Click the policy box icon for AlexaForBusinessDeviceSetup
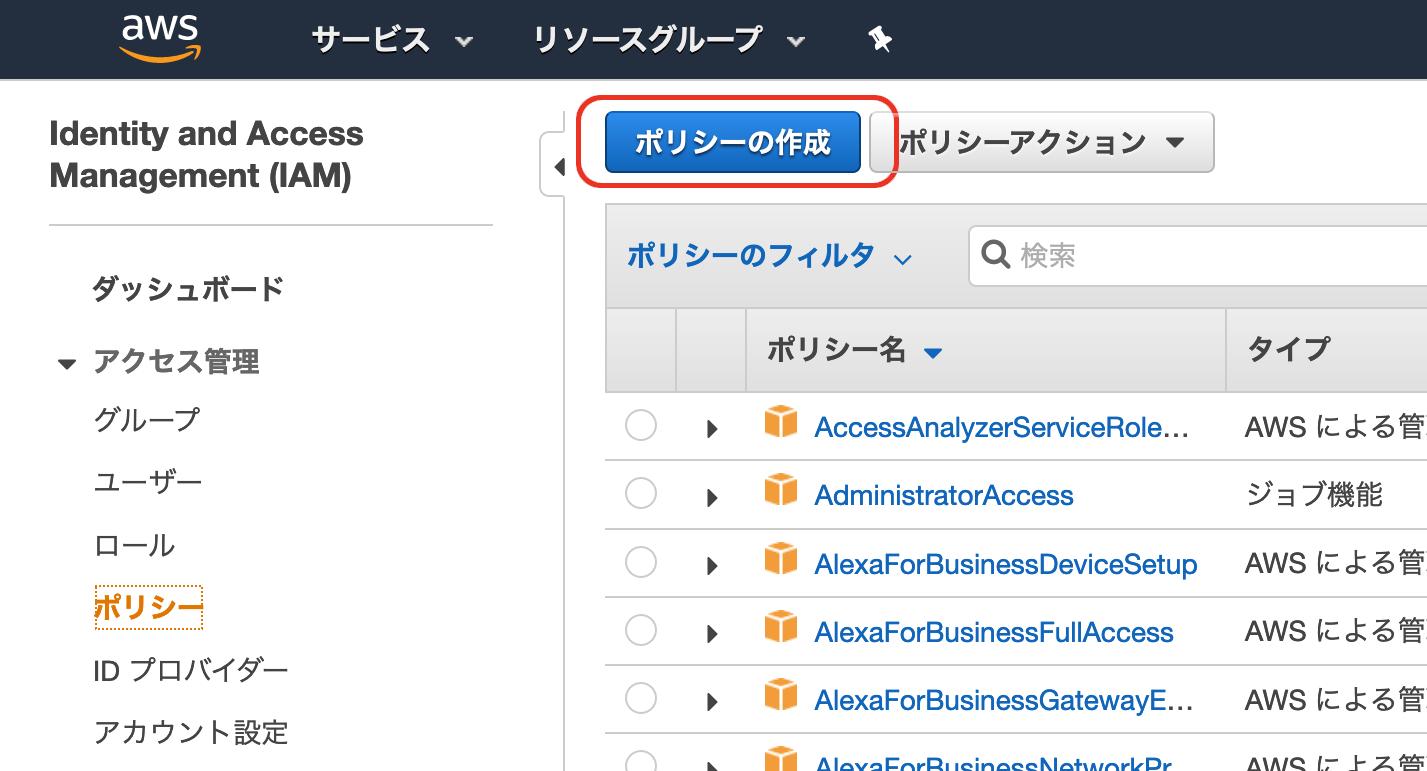 781,559
